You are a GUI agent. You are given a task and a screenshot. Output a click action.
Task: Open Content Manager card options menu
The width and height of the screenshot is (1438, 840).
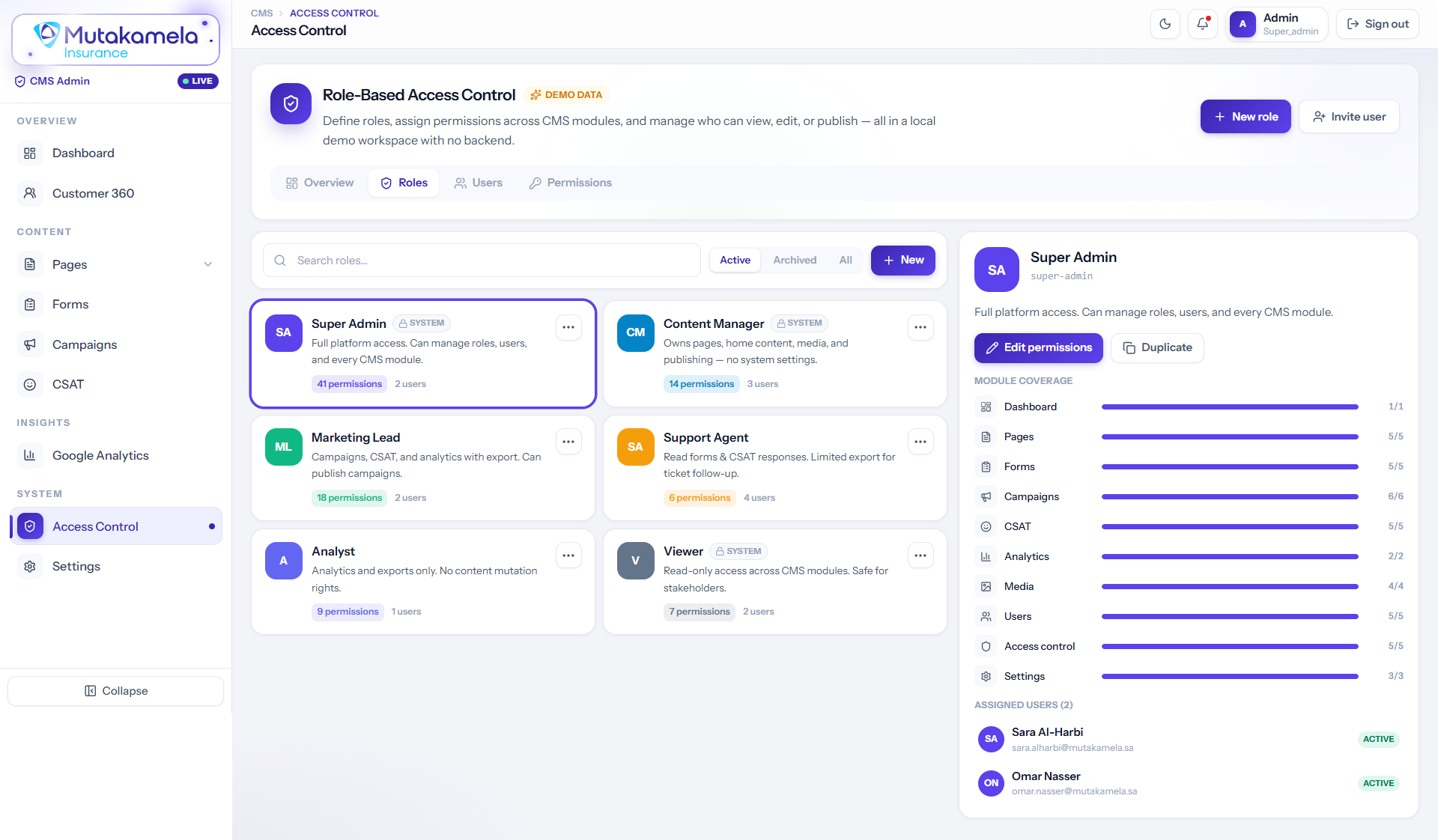pyautogui.click(x=920, y=327)
